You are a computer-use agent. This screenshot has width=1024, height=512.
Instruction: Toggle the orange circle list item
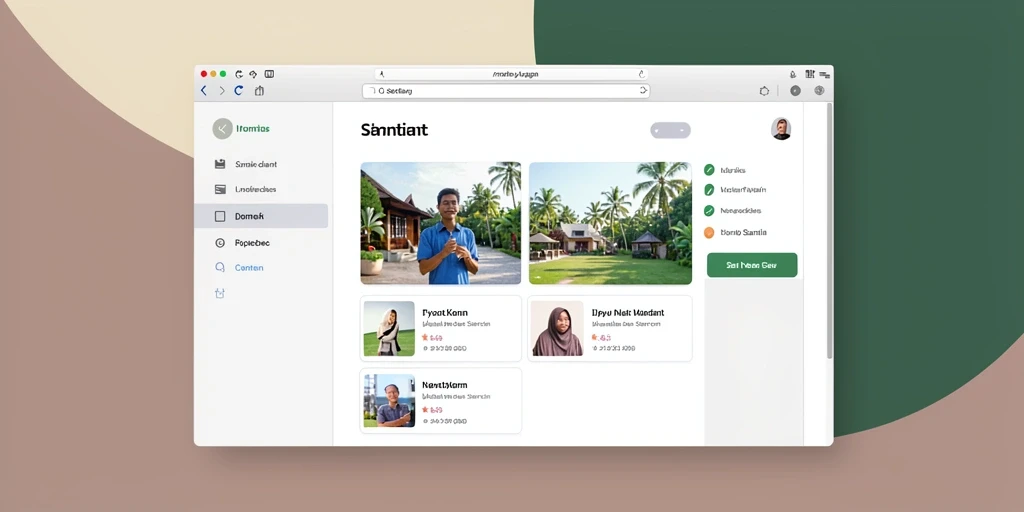click(x=709, y=232)
